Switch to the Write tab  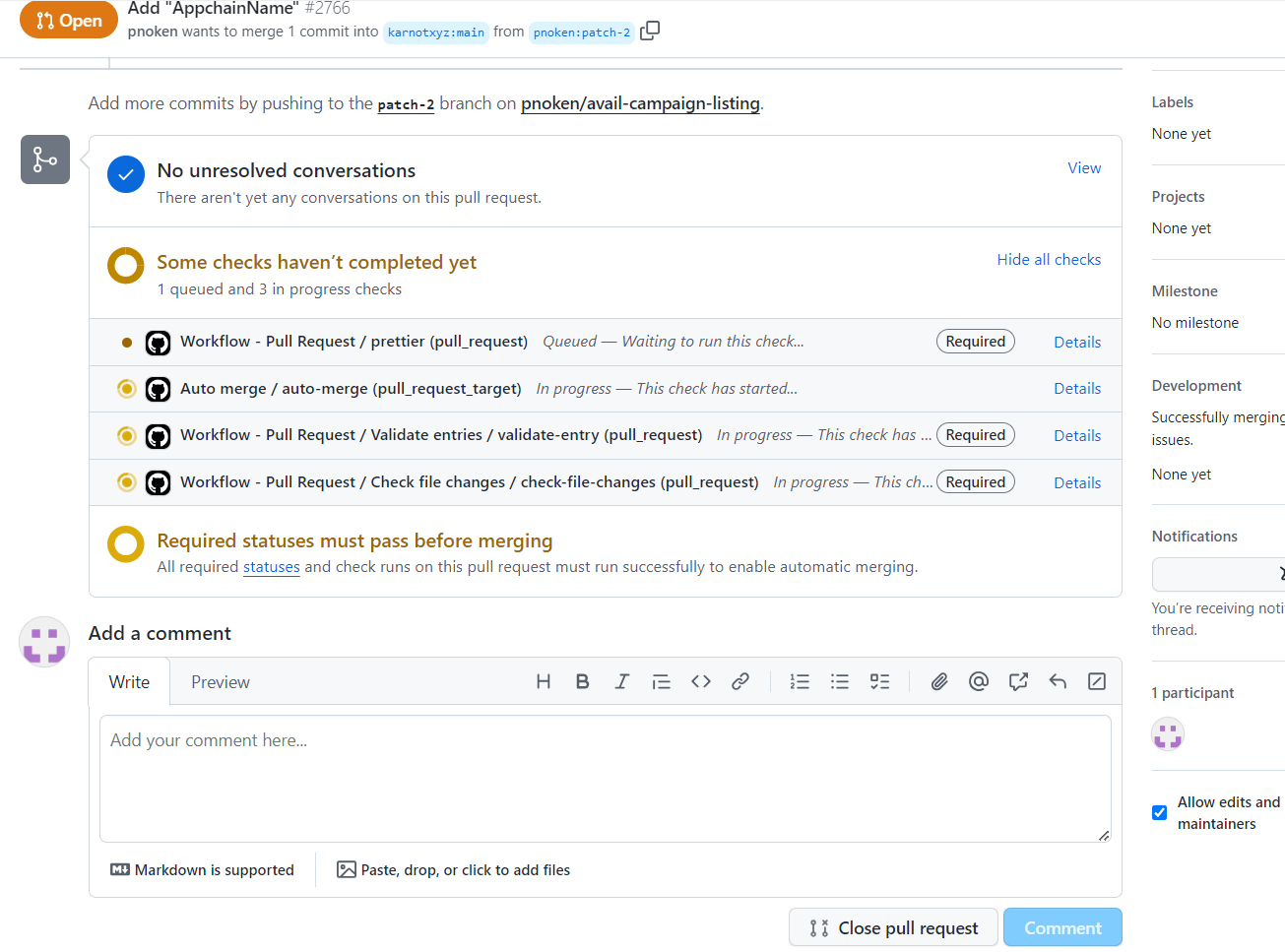coord(129,682)
